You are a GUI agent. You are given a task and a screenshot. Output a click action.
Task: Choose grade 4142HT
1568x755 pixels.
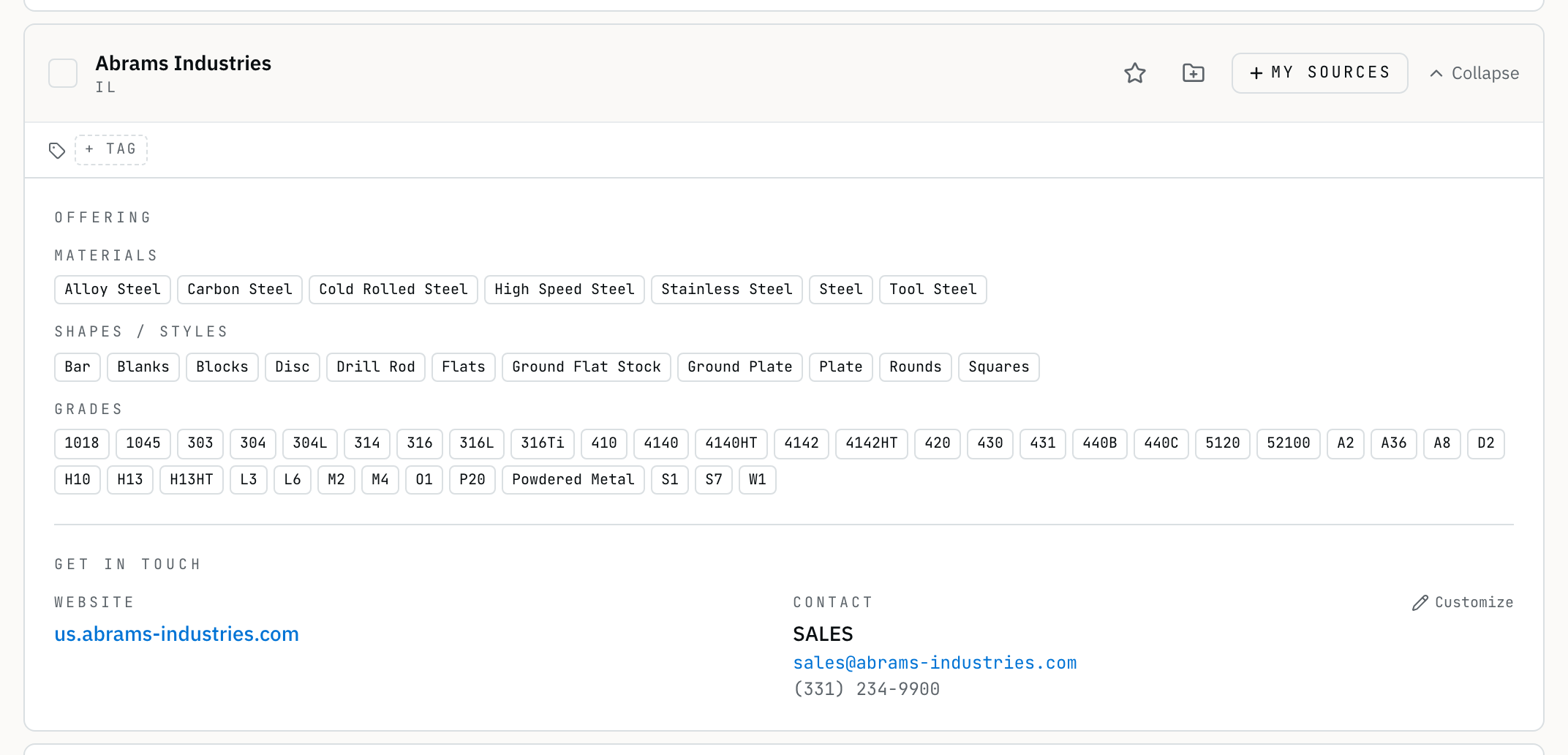tap(872, 443)
